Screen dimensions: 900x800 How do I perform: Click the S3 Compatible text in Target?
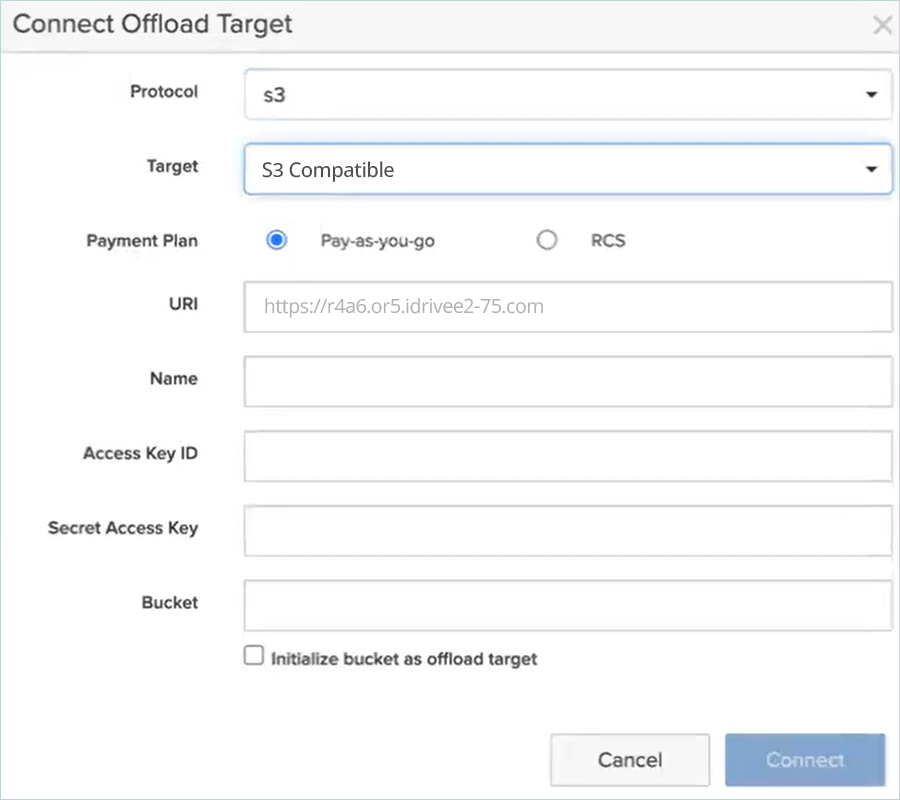coord(328,170)
